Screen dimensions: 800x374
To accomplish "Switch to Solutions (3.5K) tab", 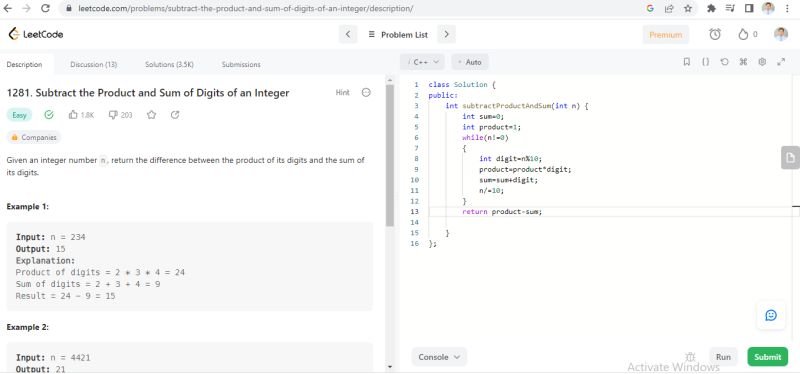I will (169, 64).
